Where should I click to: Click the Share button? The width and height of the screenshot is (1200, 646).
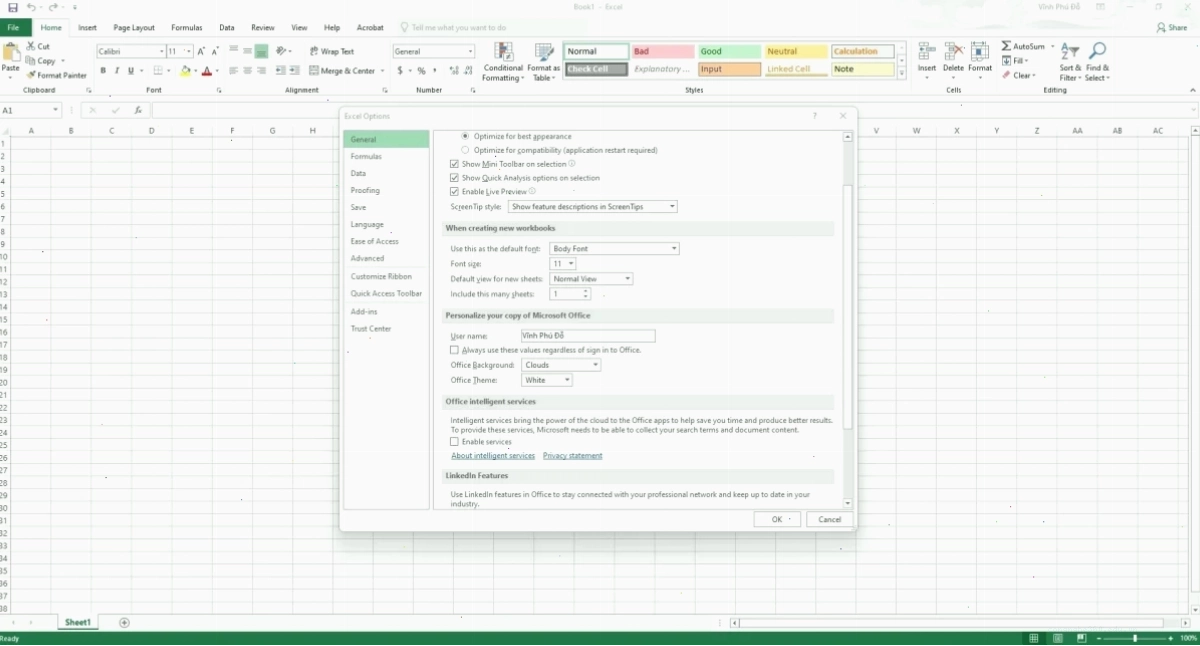1172,28
